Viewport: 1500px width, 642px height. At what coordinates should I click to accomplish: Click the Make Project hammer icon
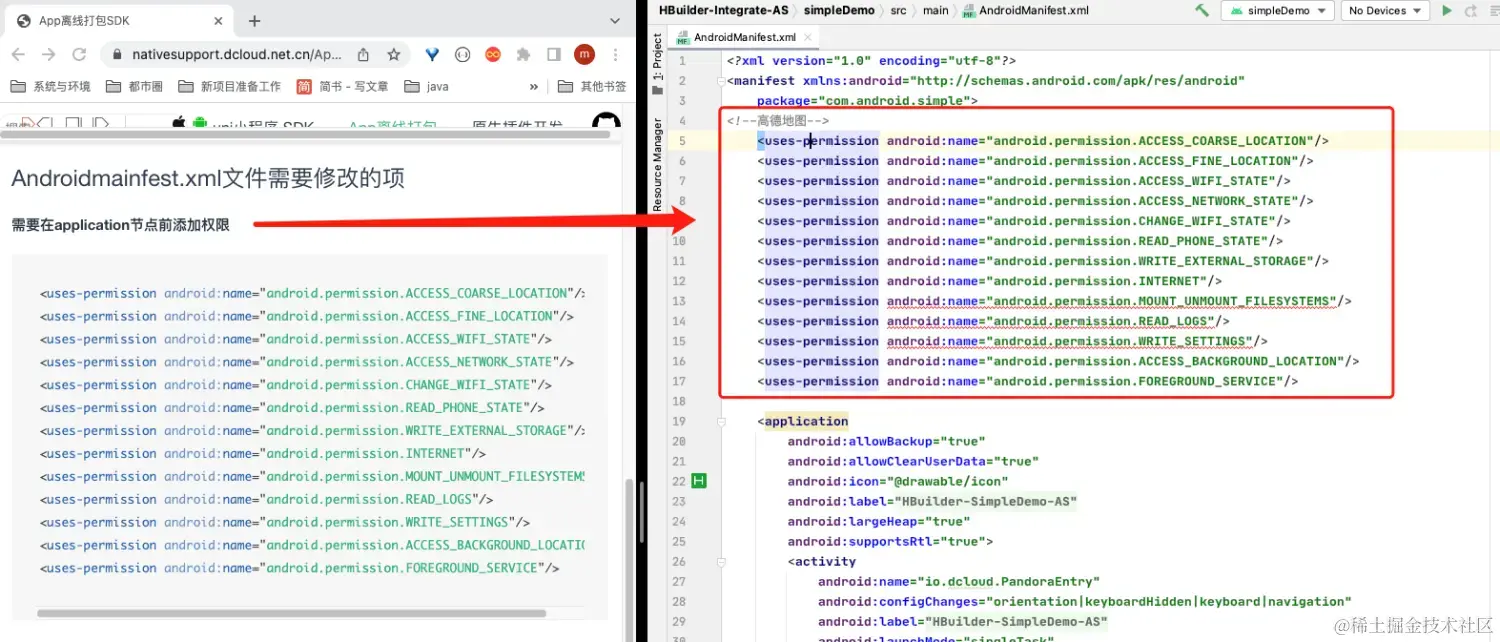coord(1201,10)
